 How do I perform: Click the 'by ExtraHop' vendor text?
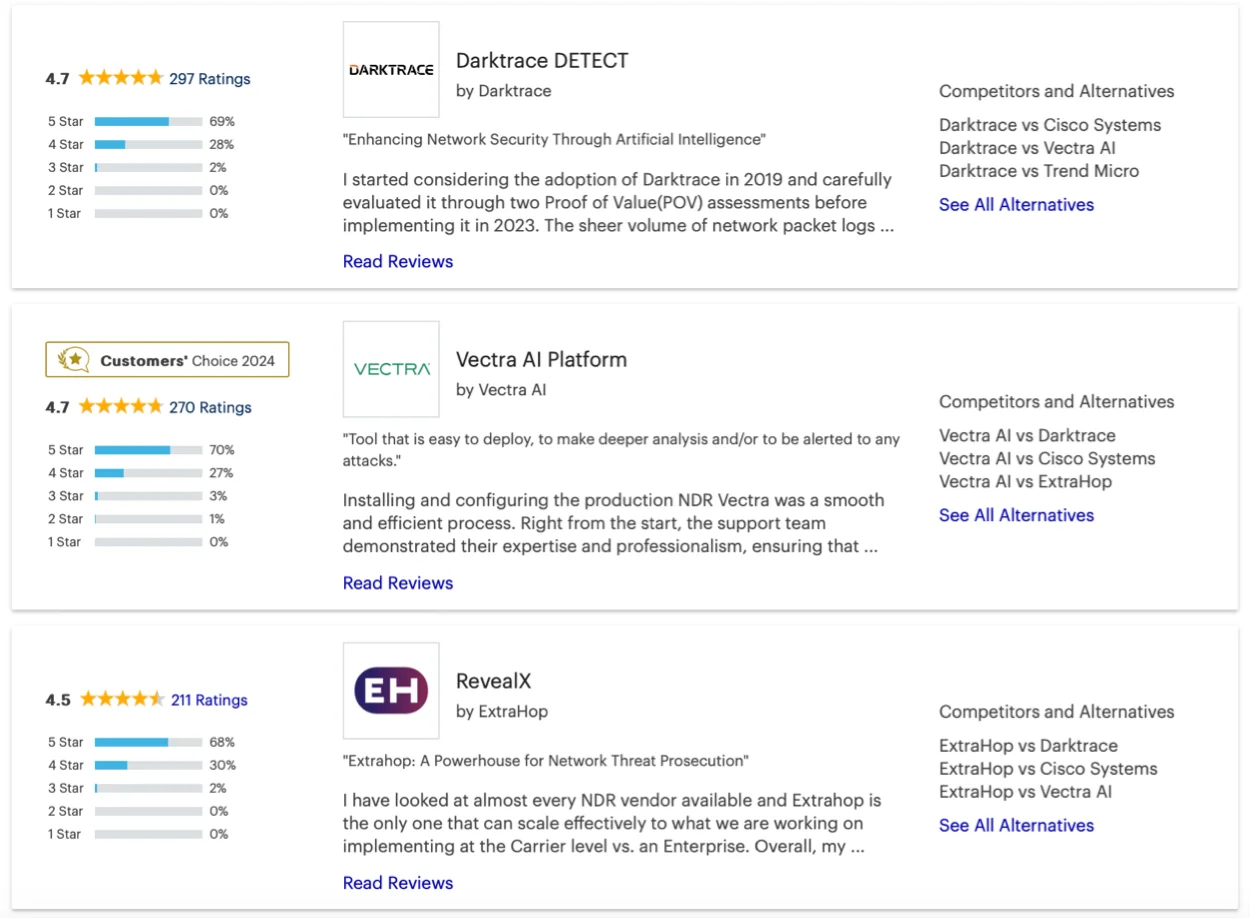[x=502, y=712]
